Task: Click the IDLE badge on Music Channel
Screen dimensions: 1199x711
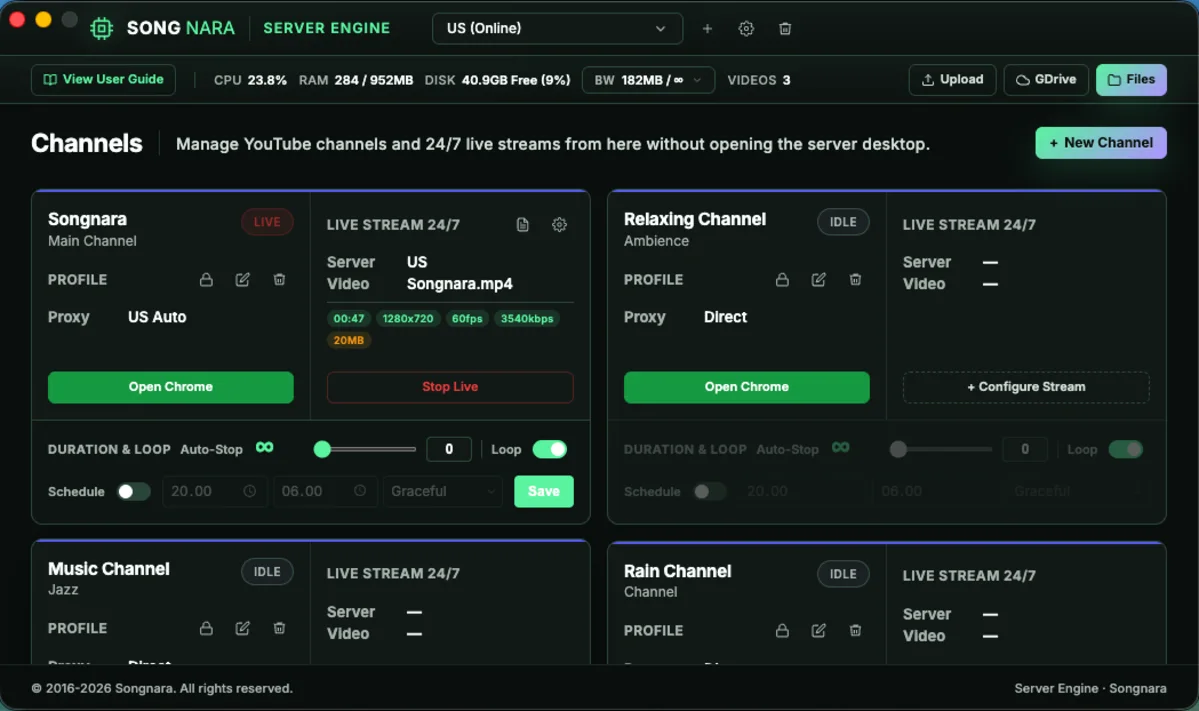Action: (x=267, y=572)
